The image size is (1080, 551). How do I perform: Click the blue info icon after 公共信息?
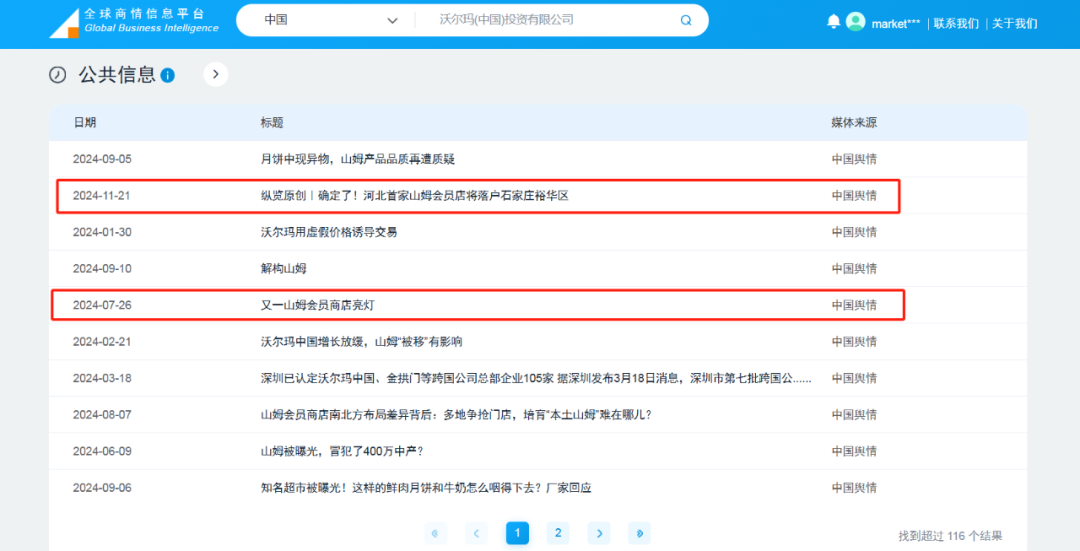pyautogui.click(x=167, y=75)
